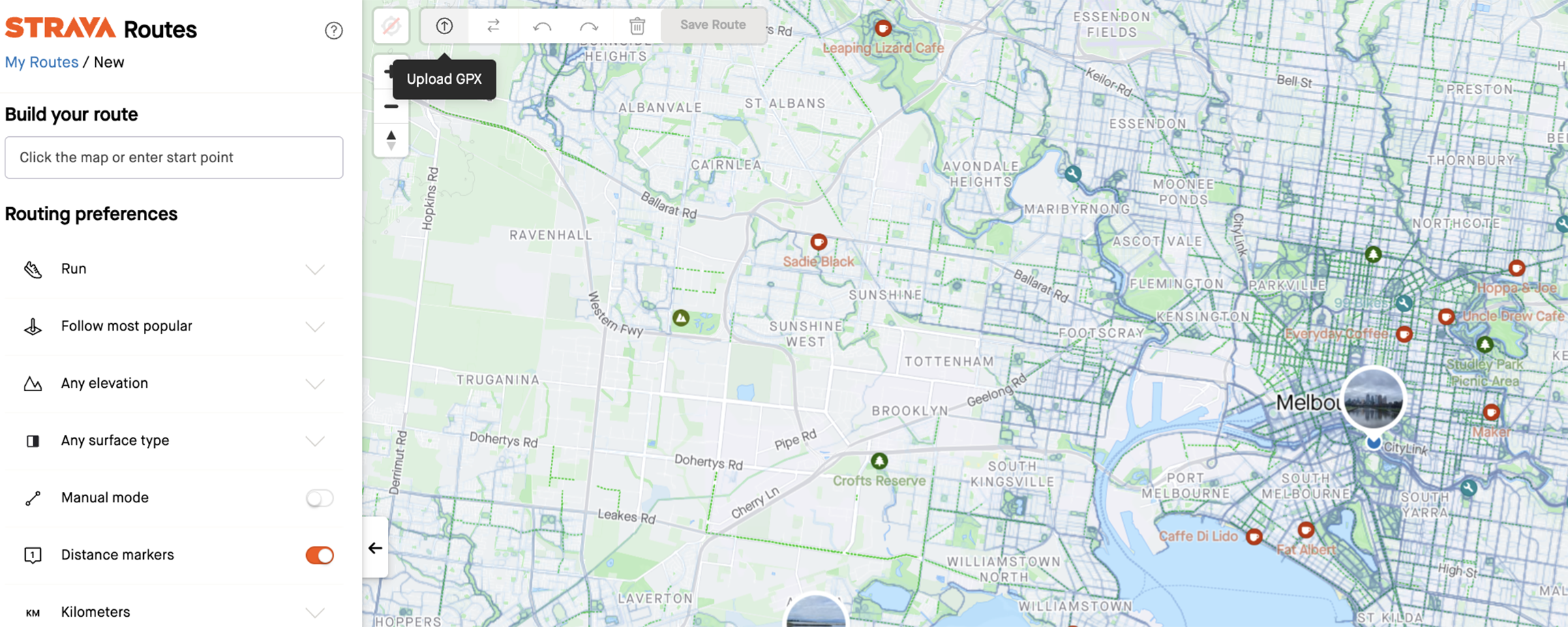This screenshot has width=1568, height=627.
Task: Click the Fat Albert cafe marker
Action: [1306, 530]
